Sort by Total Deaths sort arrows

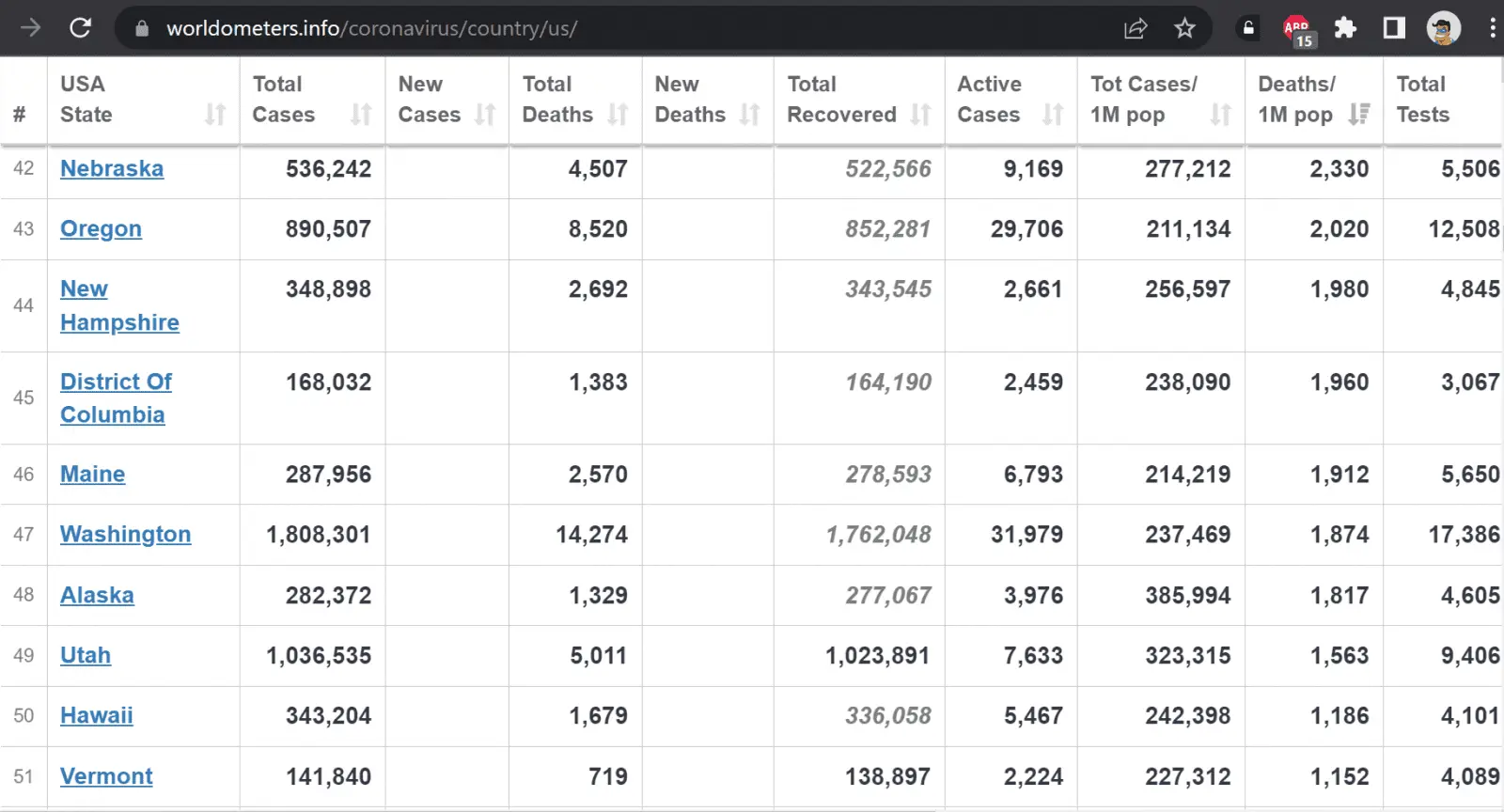tap(618, 115)
